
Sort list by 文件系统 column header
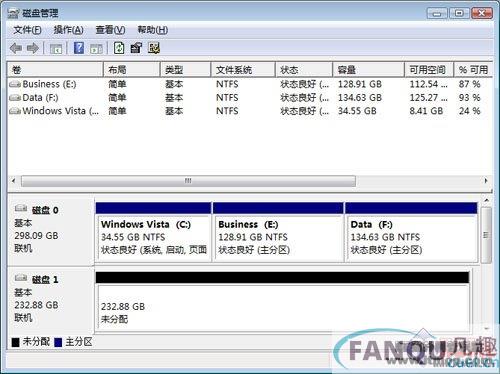click(243, 70)
